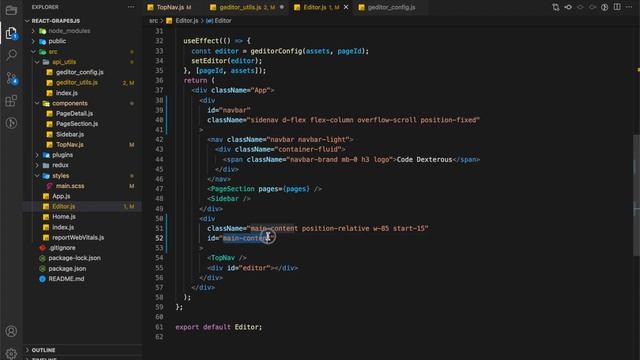Screen dimensions: 640x360
Task: Click 'export default Editor;' code line
Action: pyautogui.click(x=219, y=327)
